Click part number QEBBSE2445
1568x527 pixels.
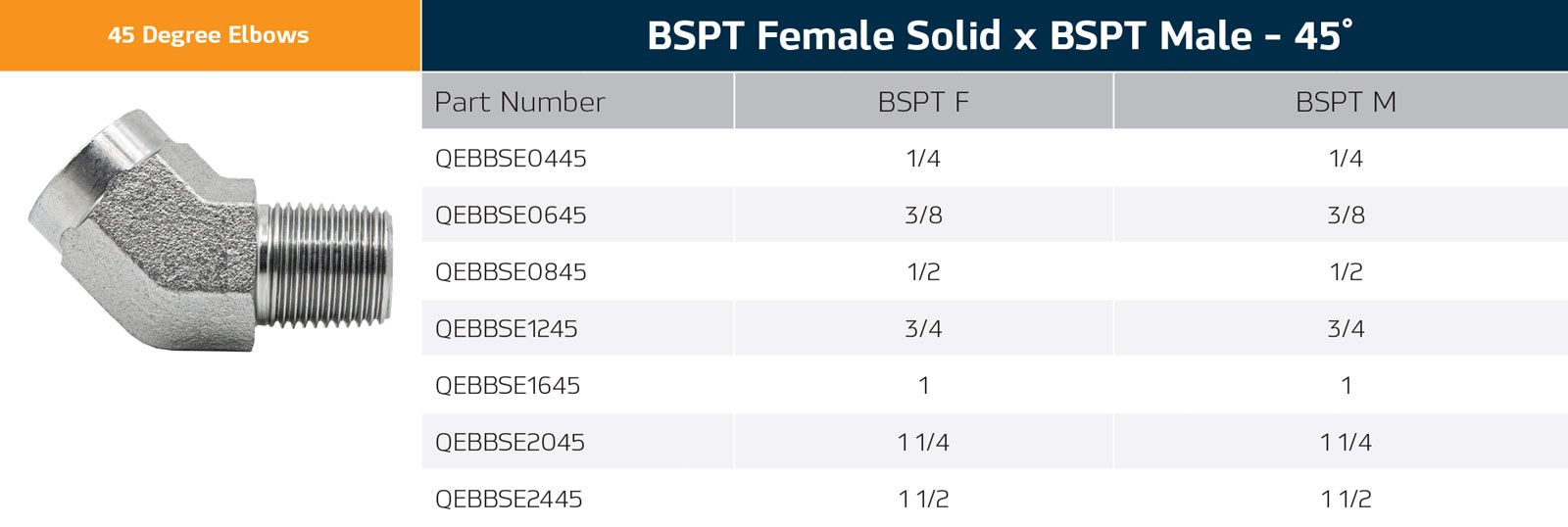(509, 500)
